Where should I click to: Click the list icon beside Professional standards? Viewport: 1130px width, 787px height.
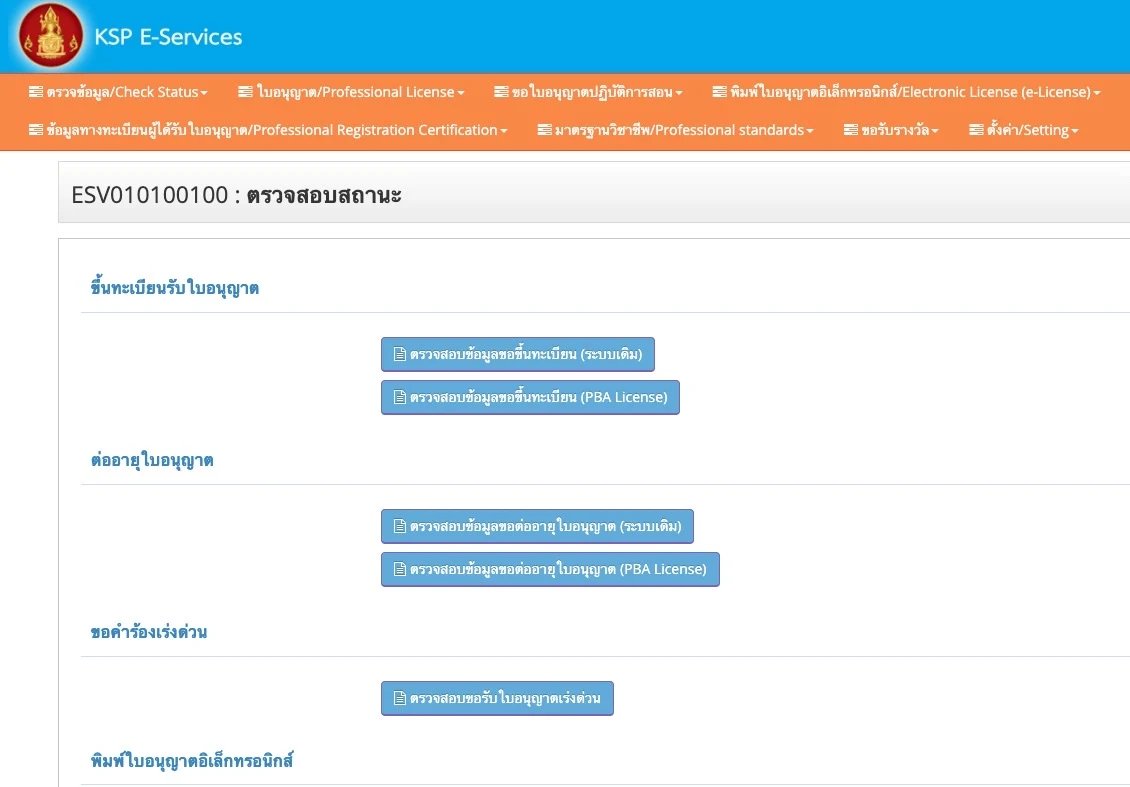(544, 130)
